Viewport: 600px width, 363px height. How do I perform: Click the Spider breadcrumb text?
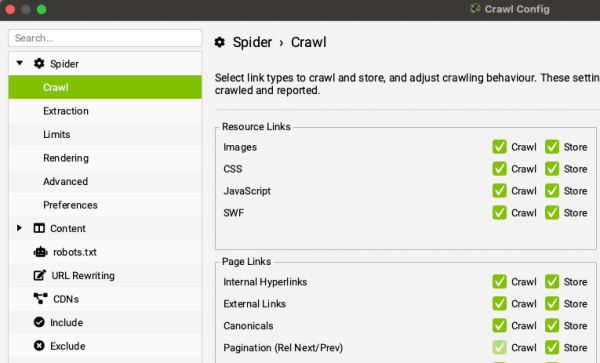click(x=253, y=42)
